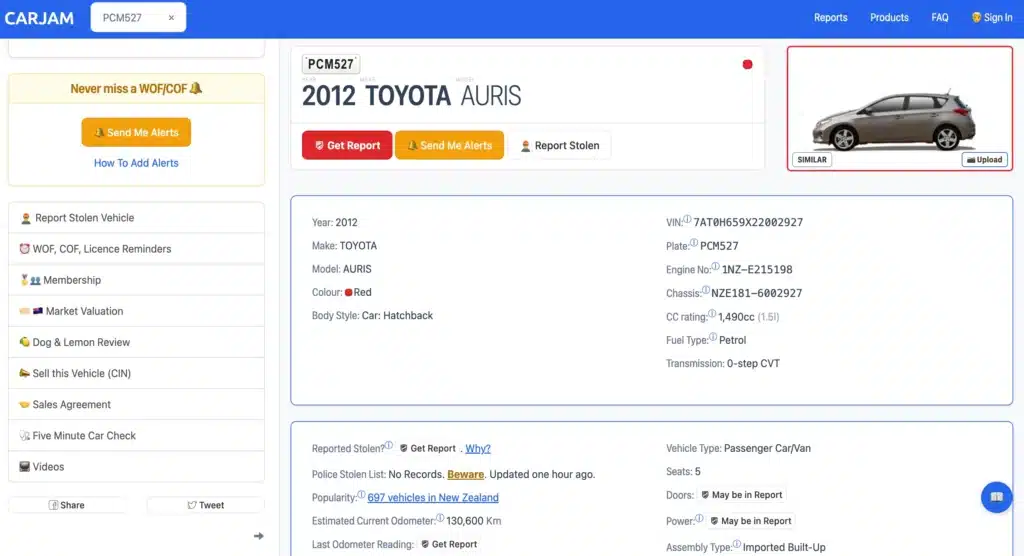Open Sell this Vehicle (CIN)
Viewport: 1024px width, 556px height.
tap(136, 373)
